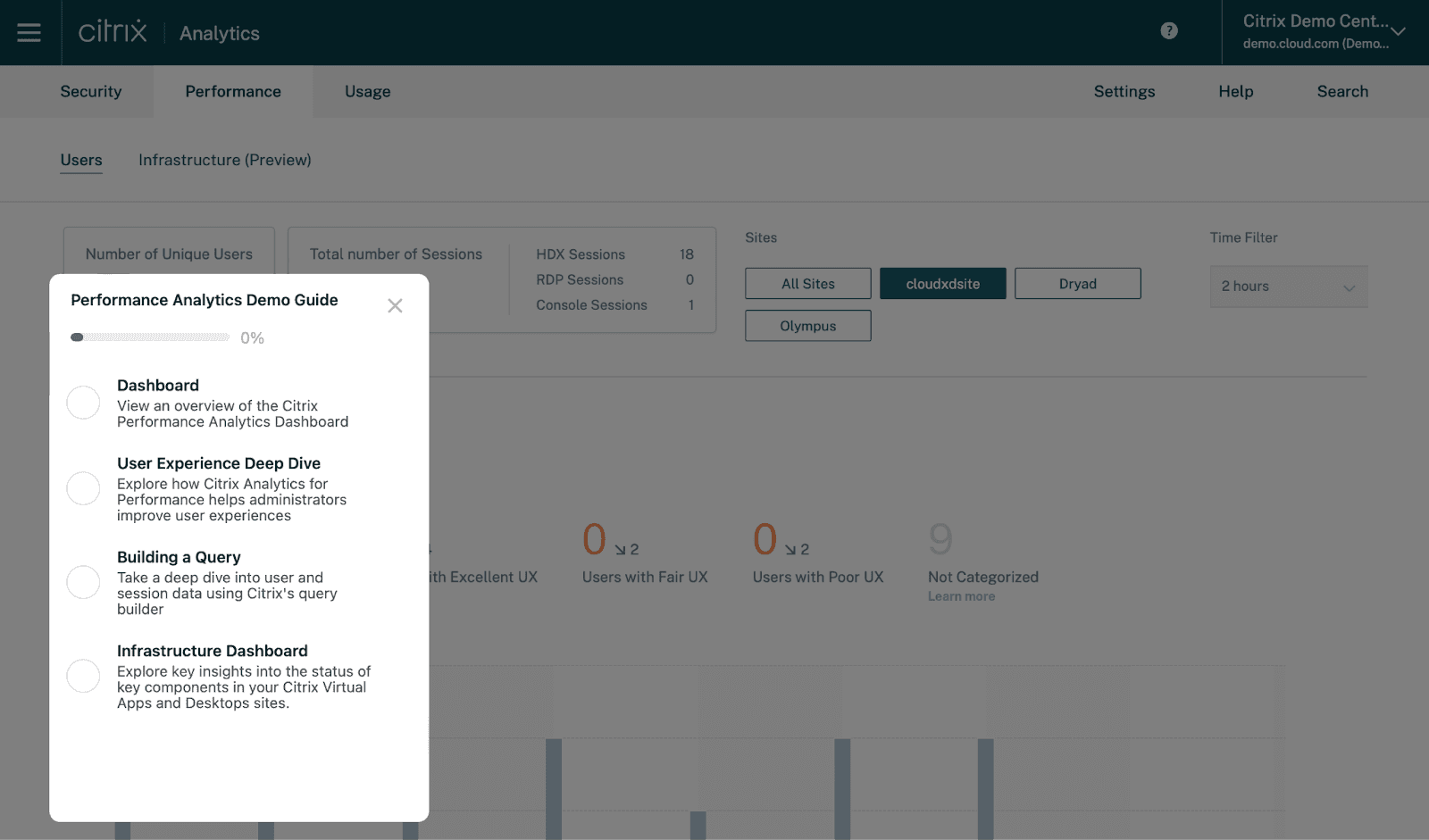The height and width of the screenshot is (840, 1429).
Task: Switch to the Usage tab
Action: coord(368,91)
